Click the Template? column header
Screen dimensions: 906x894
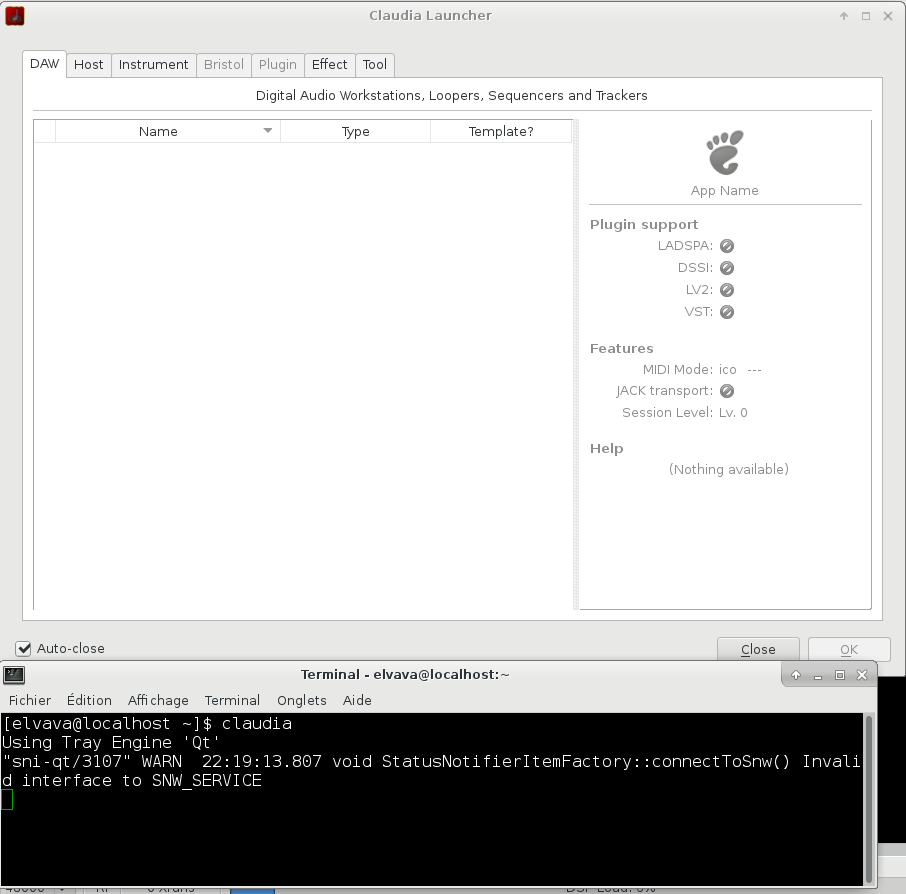501,131
